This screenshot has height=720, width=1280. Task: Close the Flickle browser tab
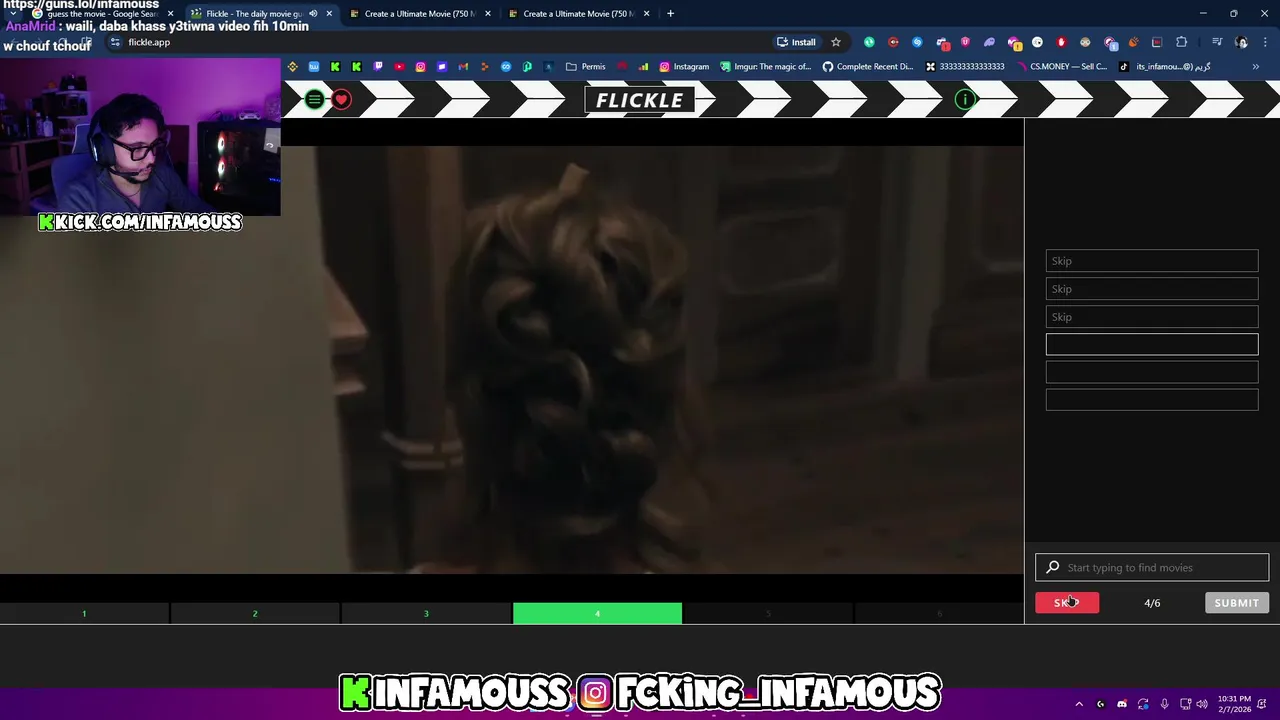pos(329,14)
